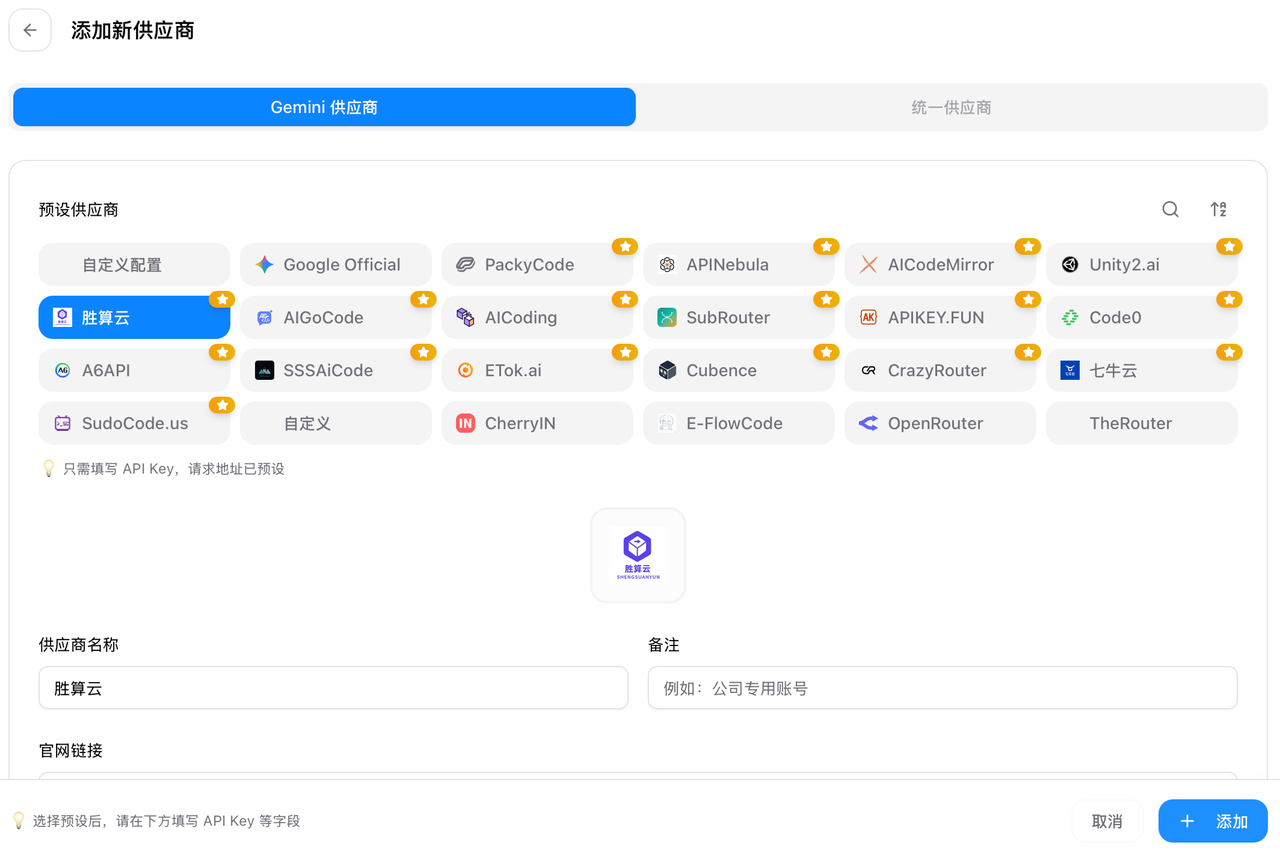The height and width of the screenshot is (851, 1280).
Task: Toggle the A-Z sort order icon
Action: point(1218,209)
